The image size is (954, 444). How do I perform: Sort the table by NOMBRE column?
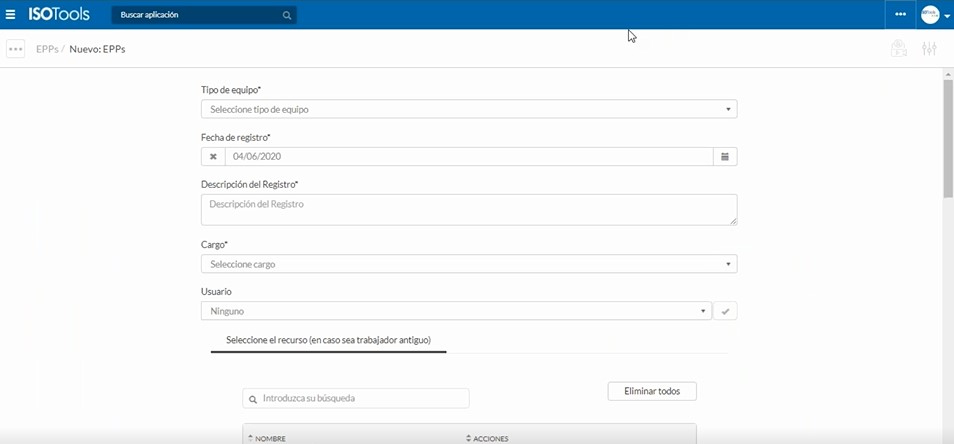pos(270,438)
